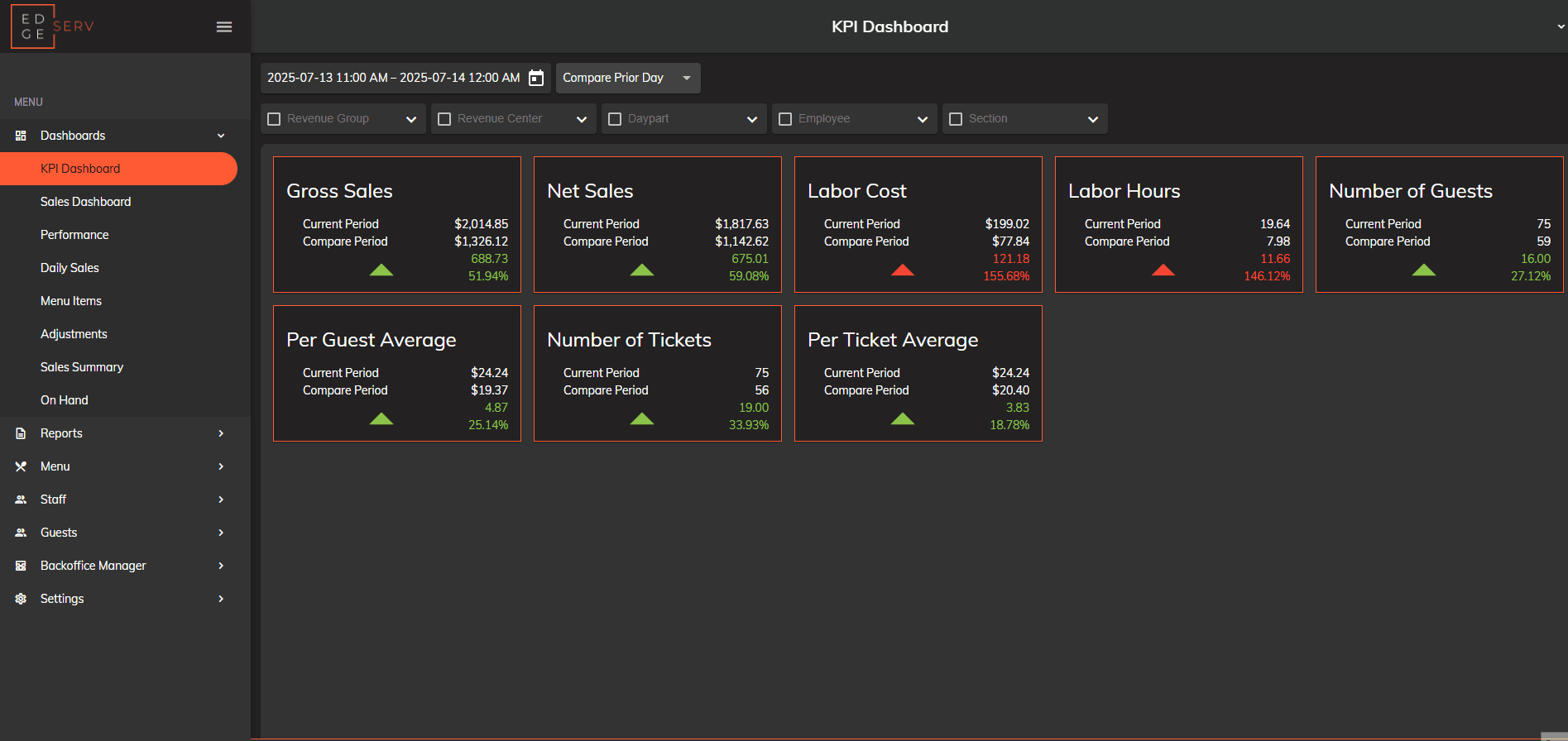Viewport: 1568px width, 741px height.
Task: Go to Menu Items page
Action: point(71,301)
